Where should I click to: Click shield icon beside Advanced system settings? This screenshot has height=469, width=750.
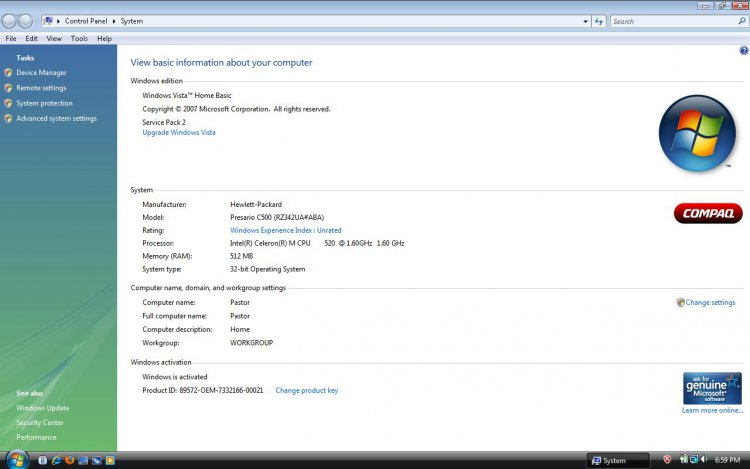pos(8,119)
